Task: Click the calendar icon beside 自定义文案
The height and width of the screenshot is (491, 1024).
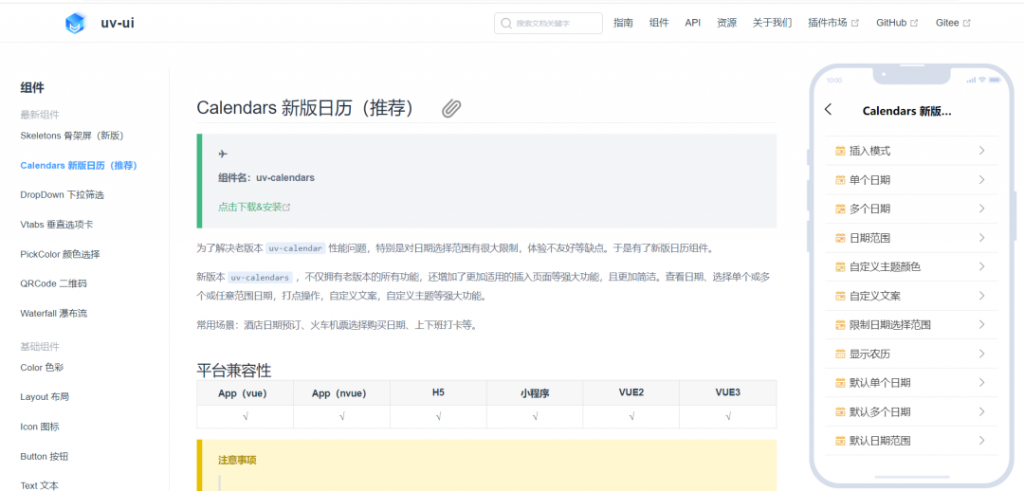Action: click(x=840, y=296)
